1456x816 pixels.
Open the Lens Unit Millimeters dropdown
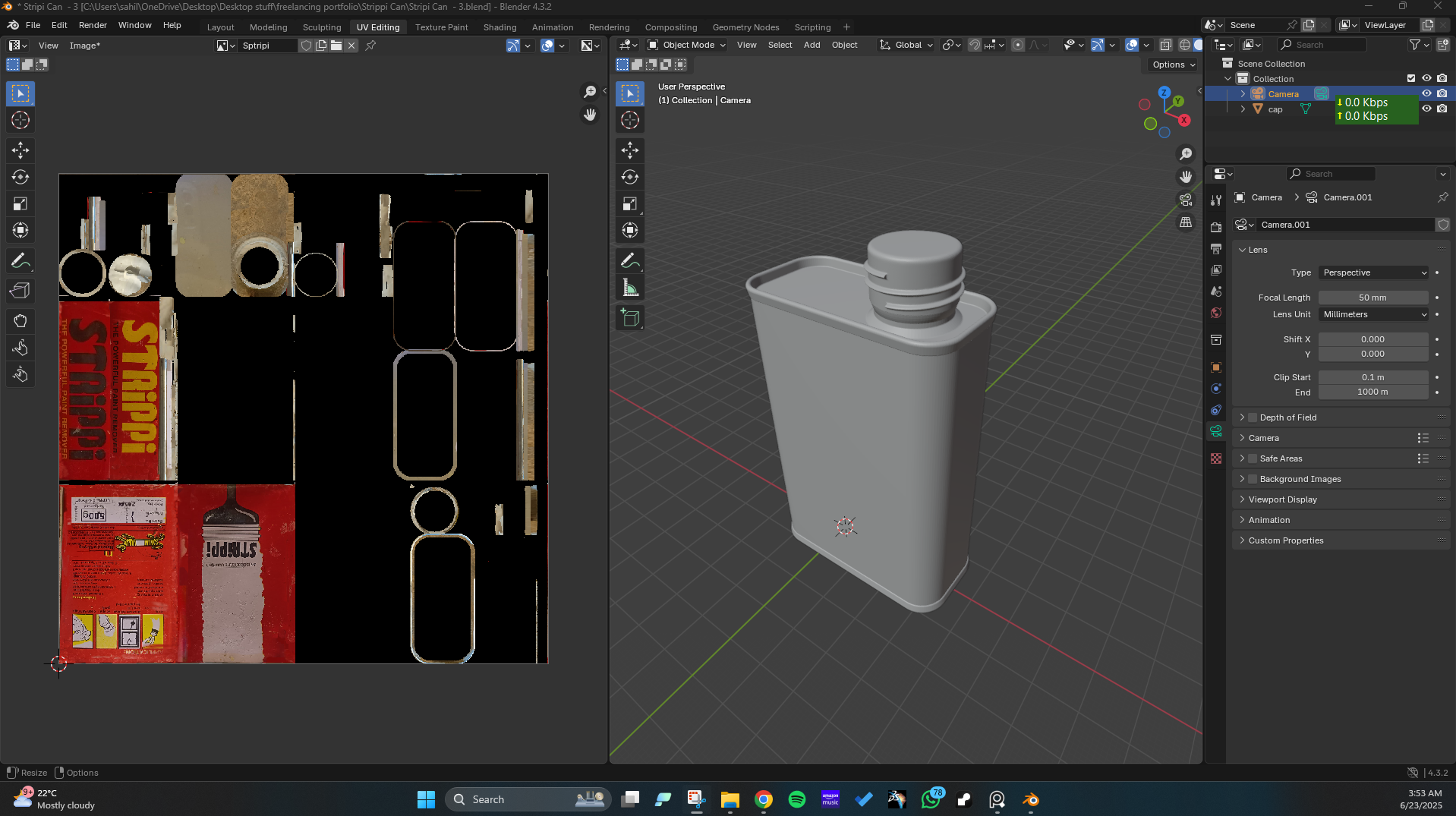click(x=1374, y=314)
